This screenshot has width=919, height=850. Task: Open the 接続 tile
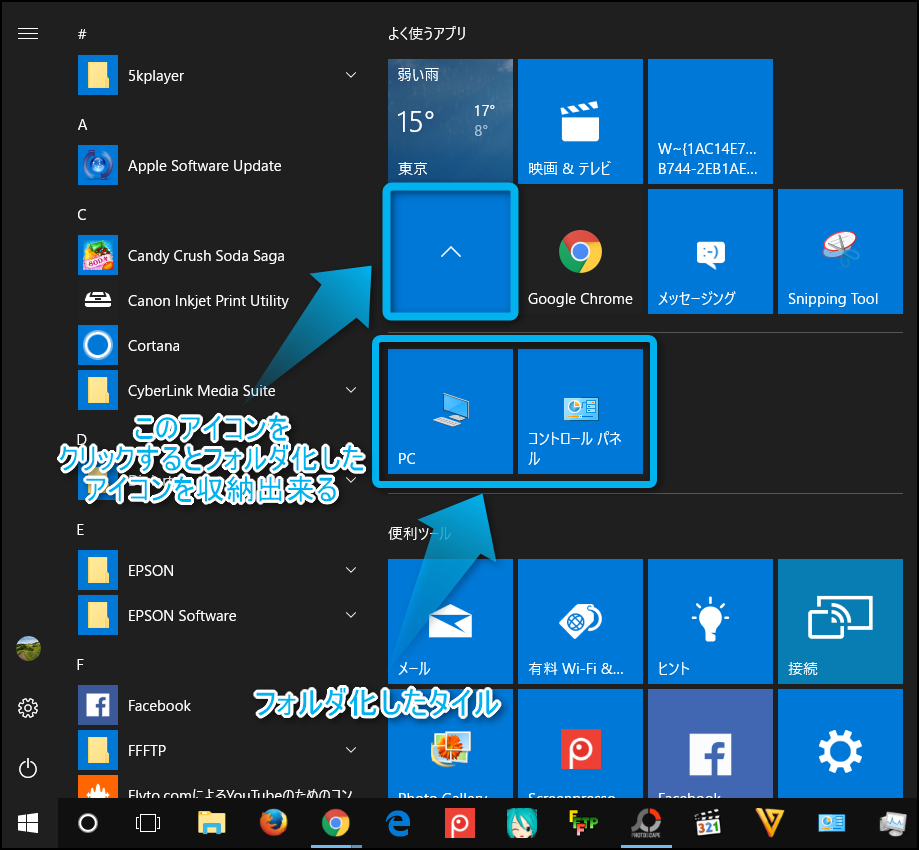pos(839,621)
